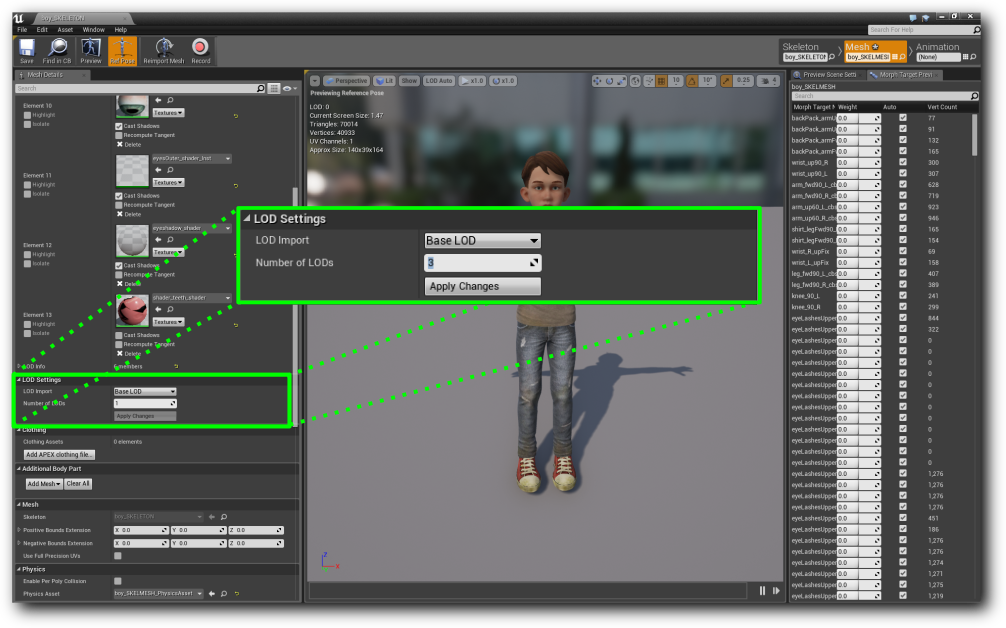1006x628 pixels.
Task: Click the Mesh Details search field
Action: tap(140, 88)
